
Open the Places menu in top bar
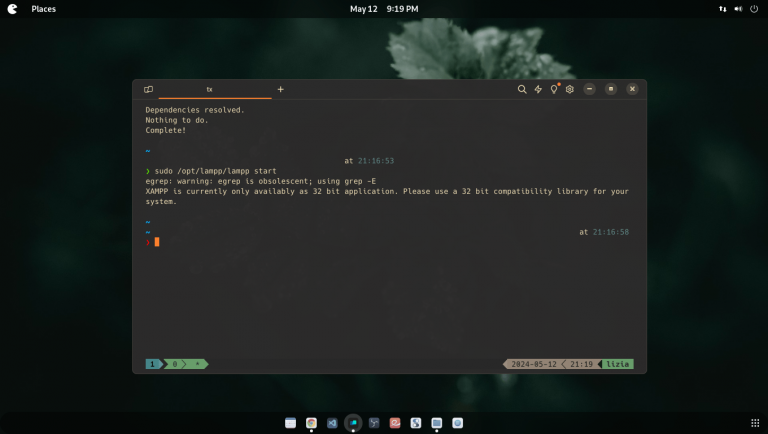44,9
